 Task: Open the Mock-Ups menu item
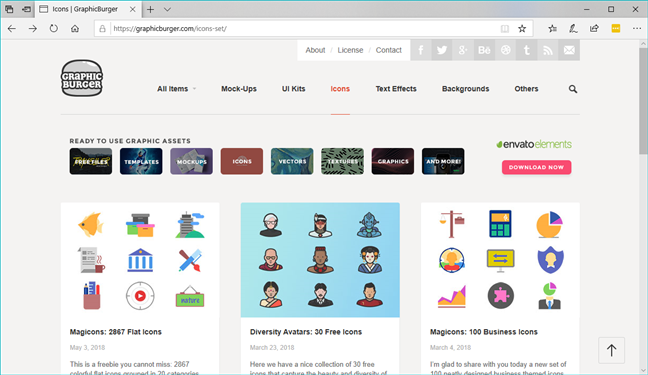point(239,89)
